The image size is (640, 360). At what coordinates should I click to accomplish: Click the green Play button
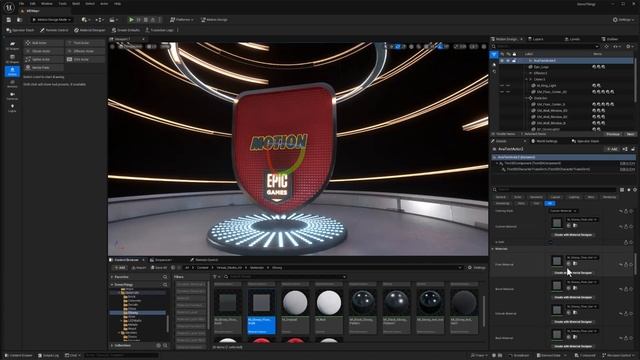[131, 20]
